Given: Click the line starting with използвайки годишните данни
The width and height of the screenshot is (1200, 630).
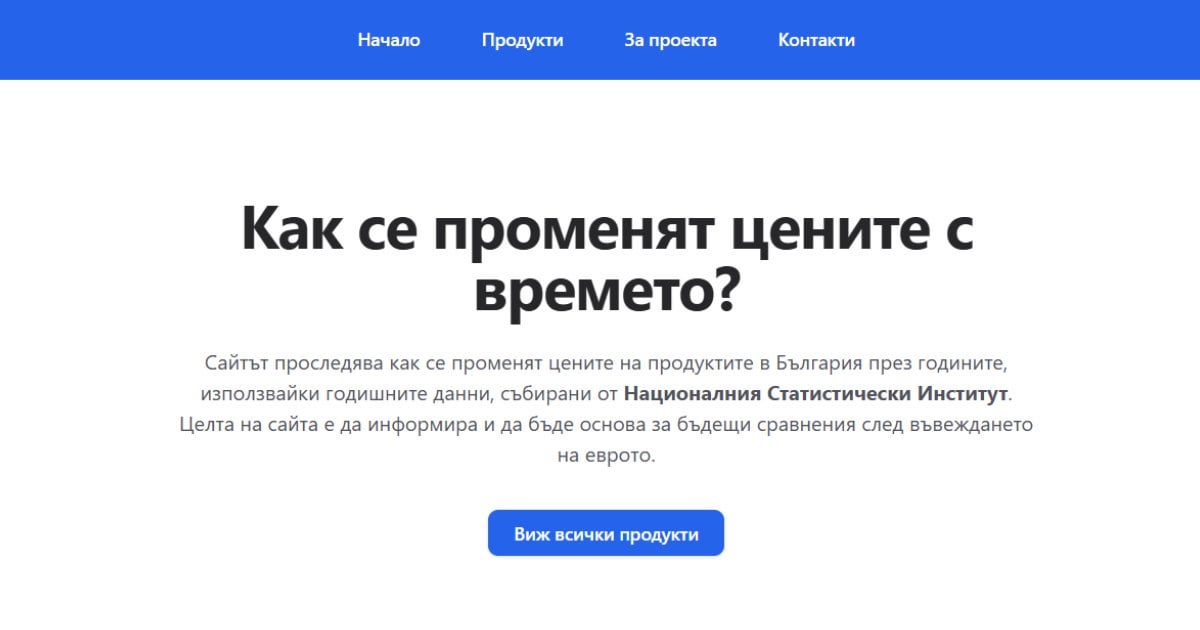Looking at the screenshot, I should (x=607, y=392).
